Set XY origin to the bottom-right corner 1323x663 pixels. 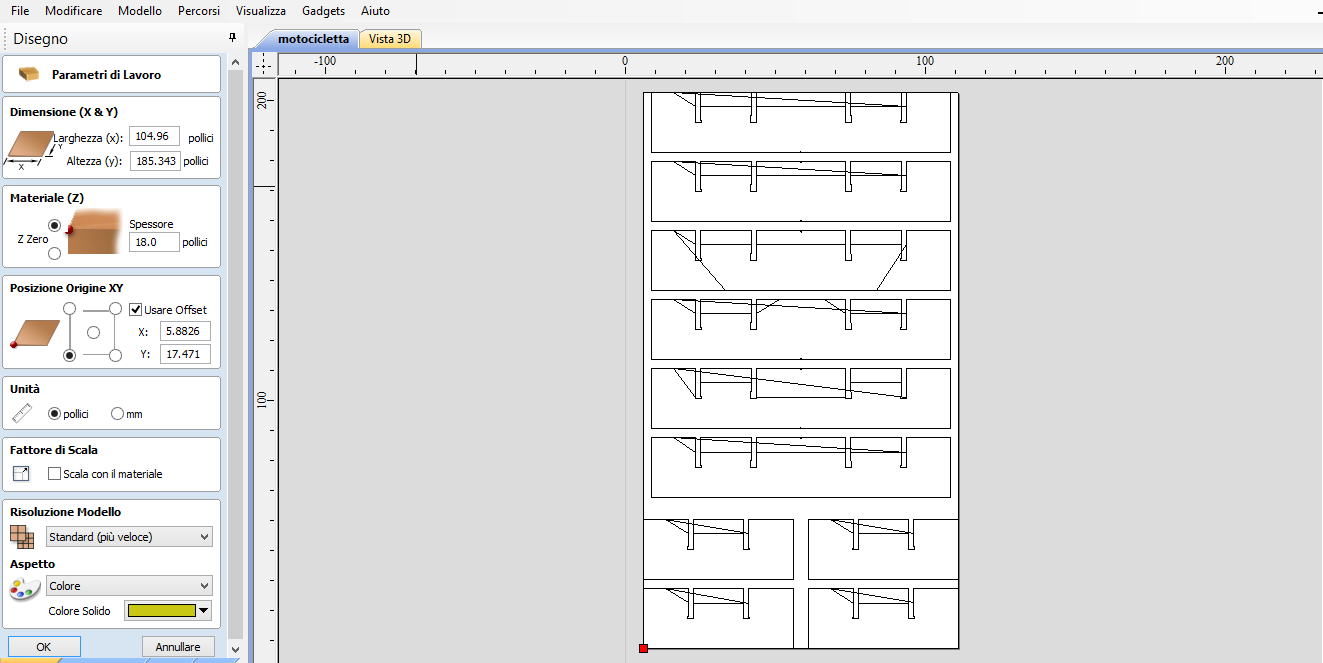pos(116,355)
